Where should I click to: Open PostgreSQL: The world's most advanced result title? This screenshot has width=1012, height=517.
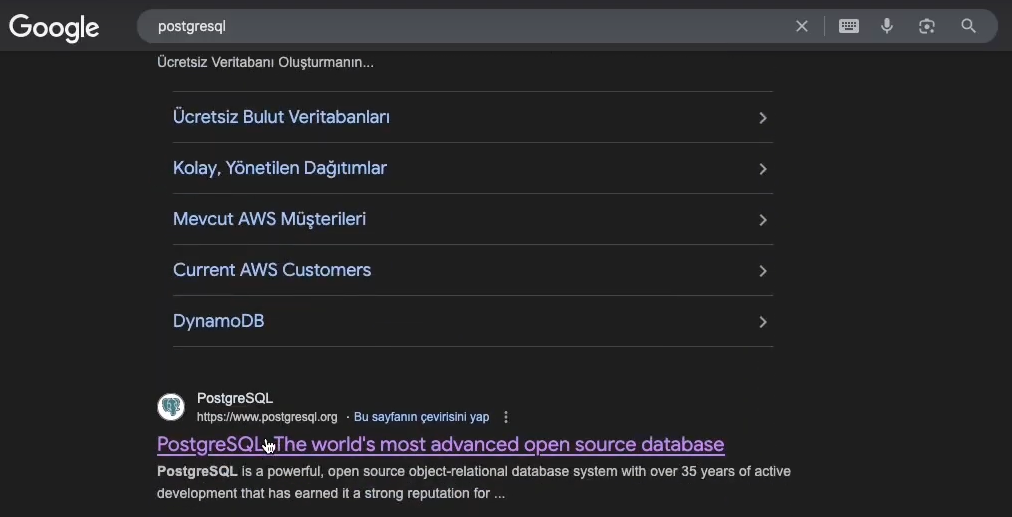tap(440, 444)
